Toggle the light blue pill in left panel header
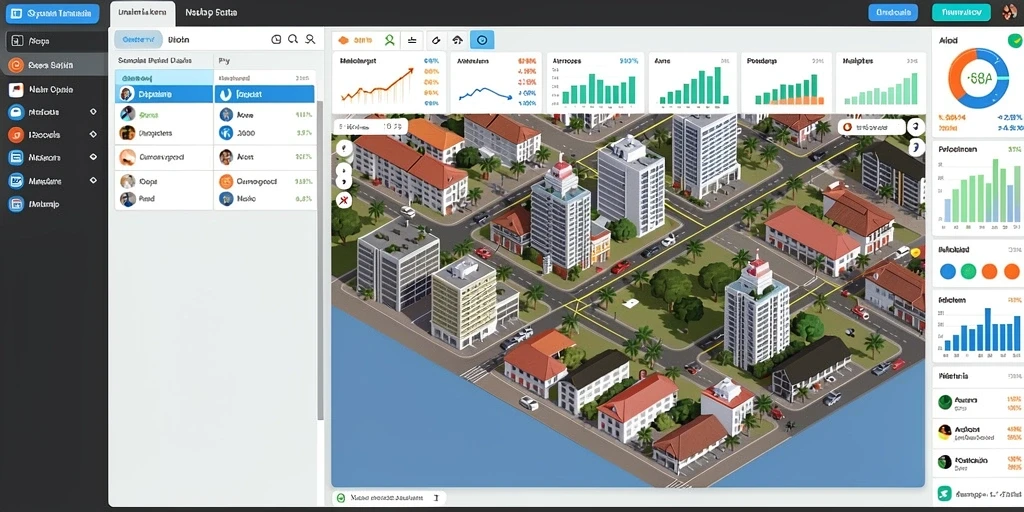Viewport: 1024px width, 512px height. [138, 39]
